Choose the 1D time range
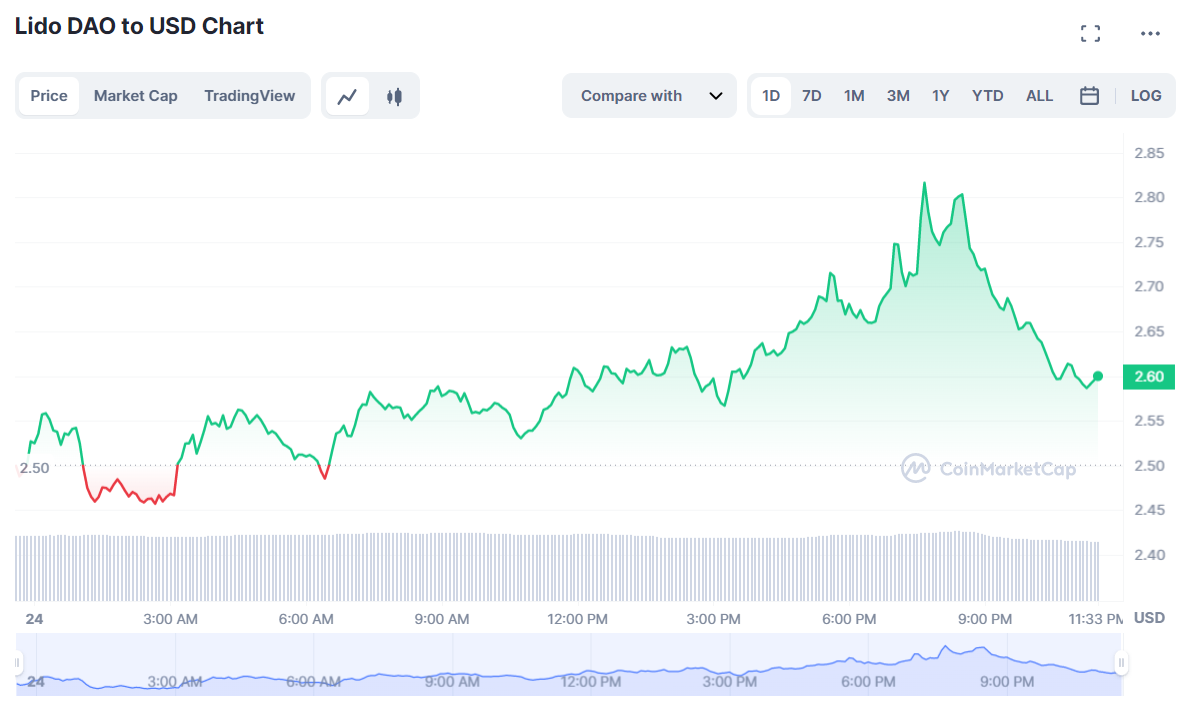The image size is (1190, 711). [x=771, y=96]
